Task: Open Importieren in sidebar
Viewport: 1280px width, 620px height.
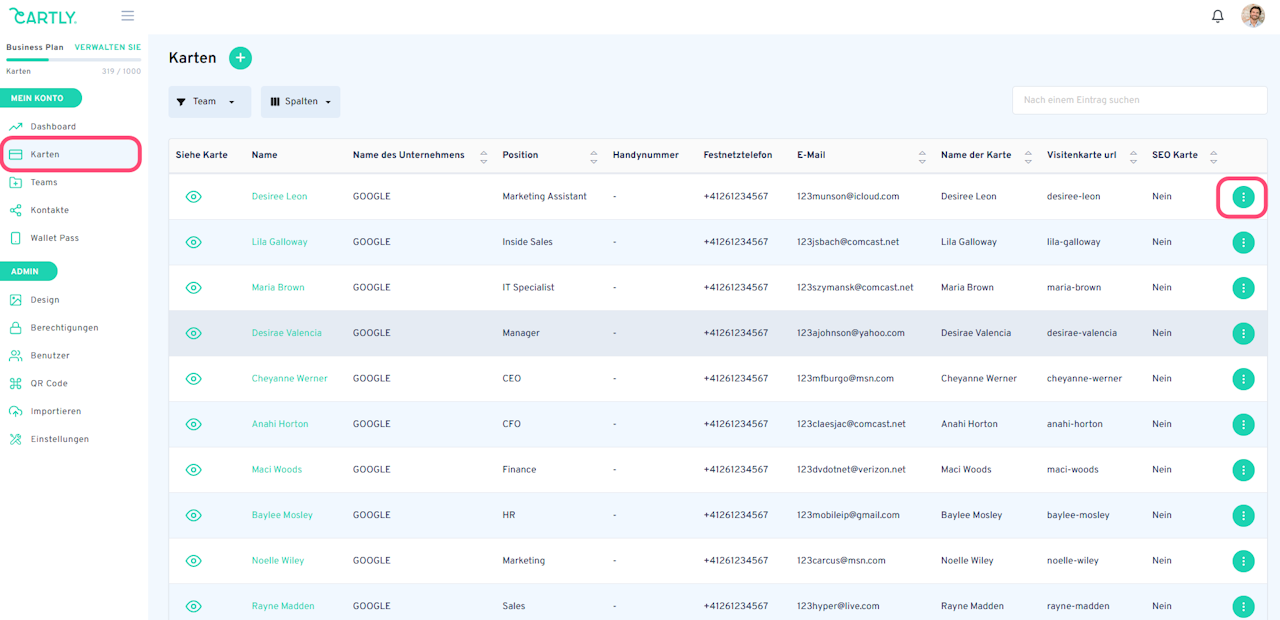Action: point(56,412)
